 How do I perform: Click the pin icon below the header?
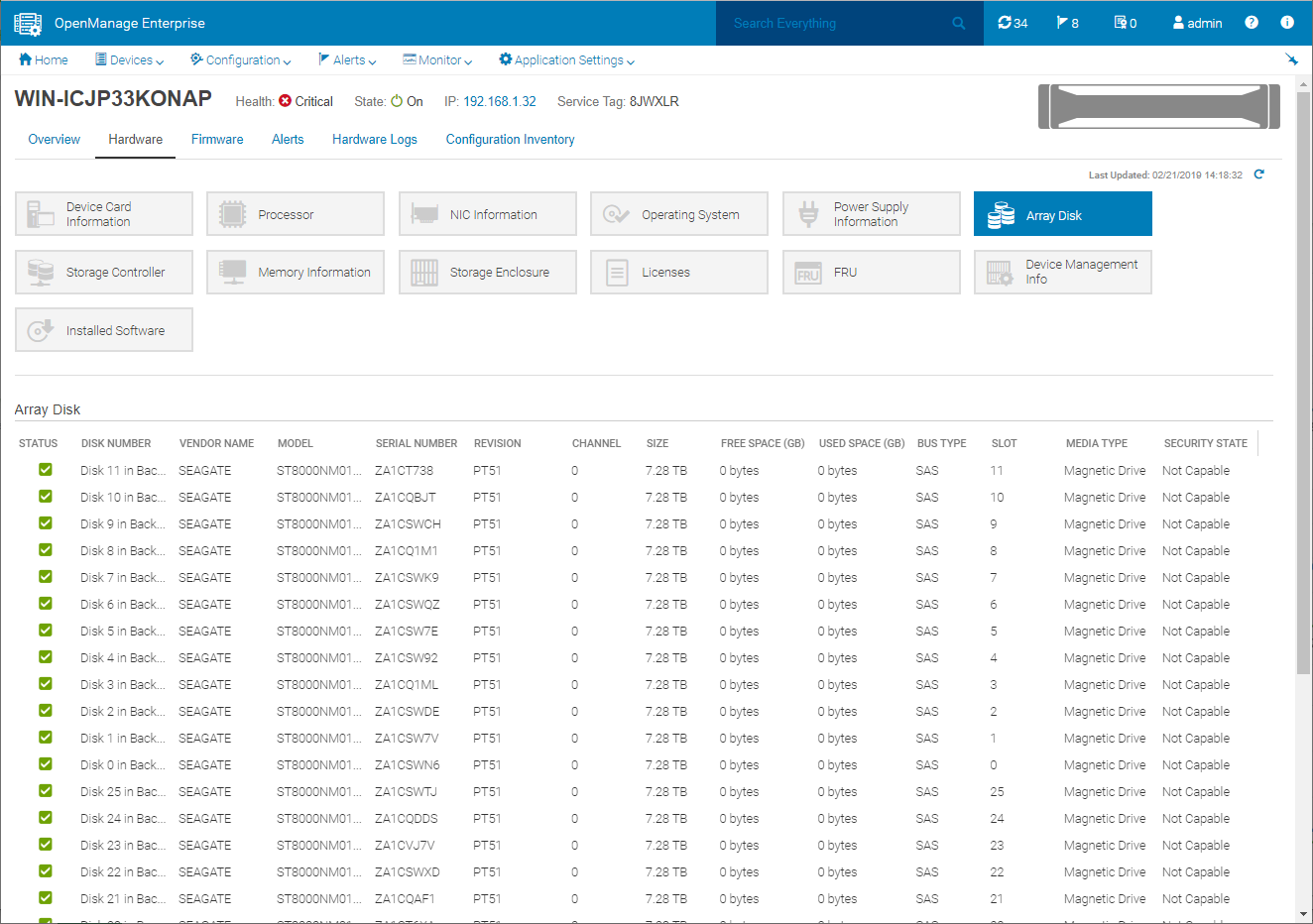point(1291,59)
